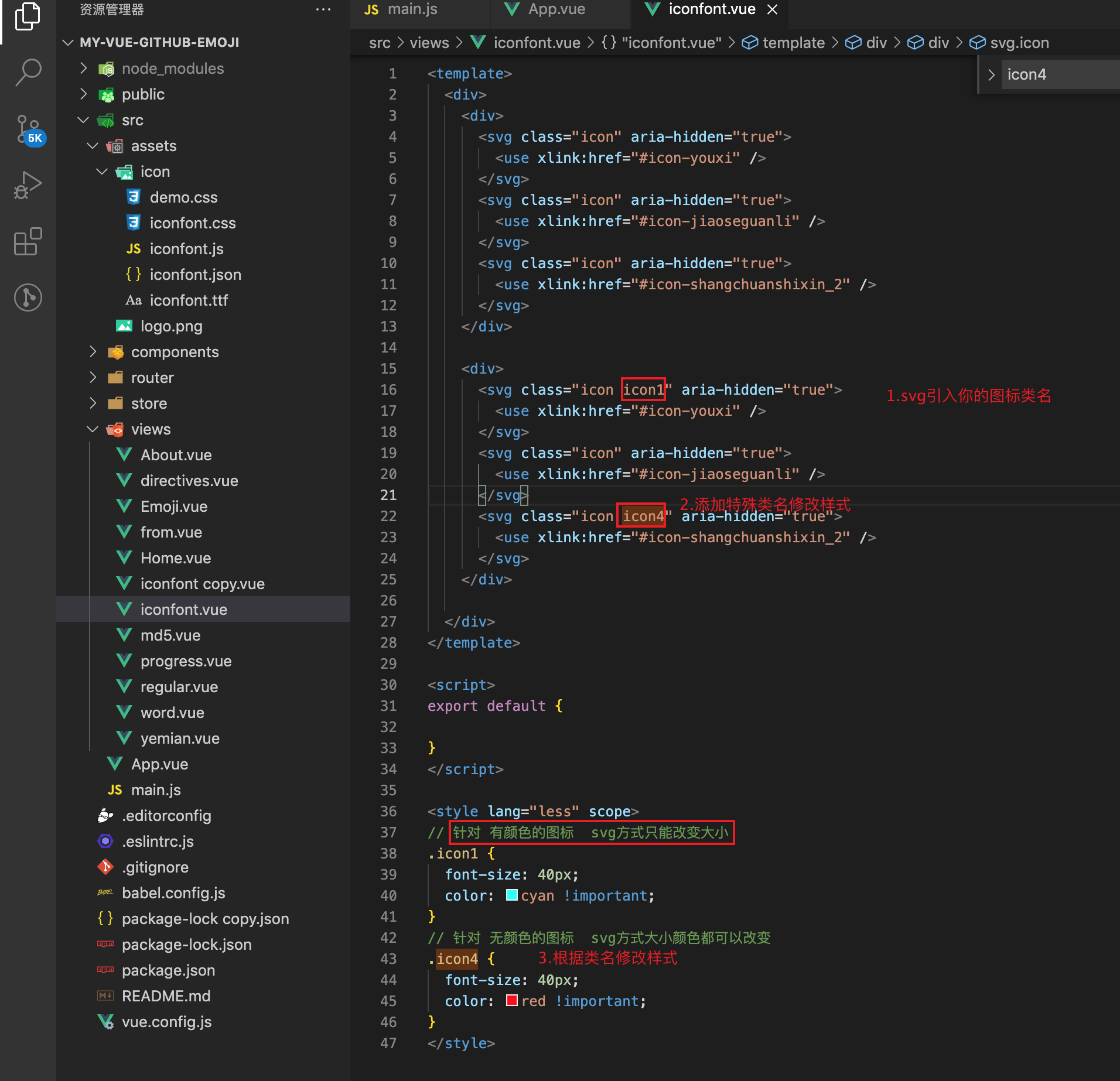Open the Search view icon
1120x1081 pixels.
click(28, 73)
